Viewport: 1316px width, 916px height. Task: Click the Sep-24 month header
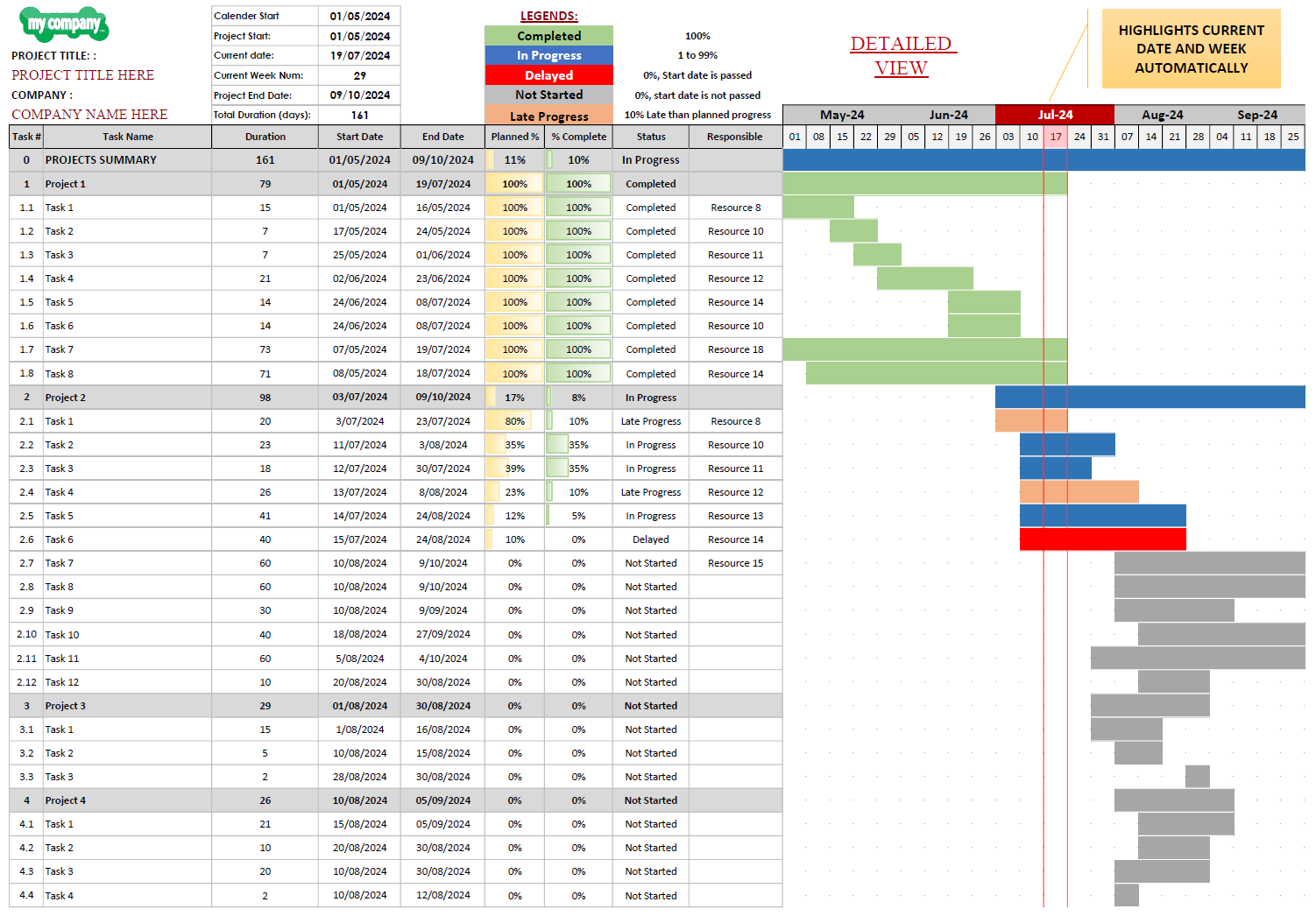[1257, 115]
